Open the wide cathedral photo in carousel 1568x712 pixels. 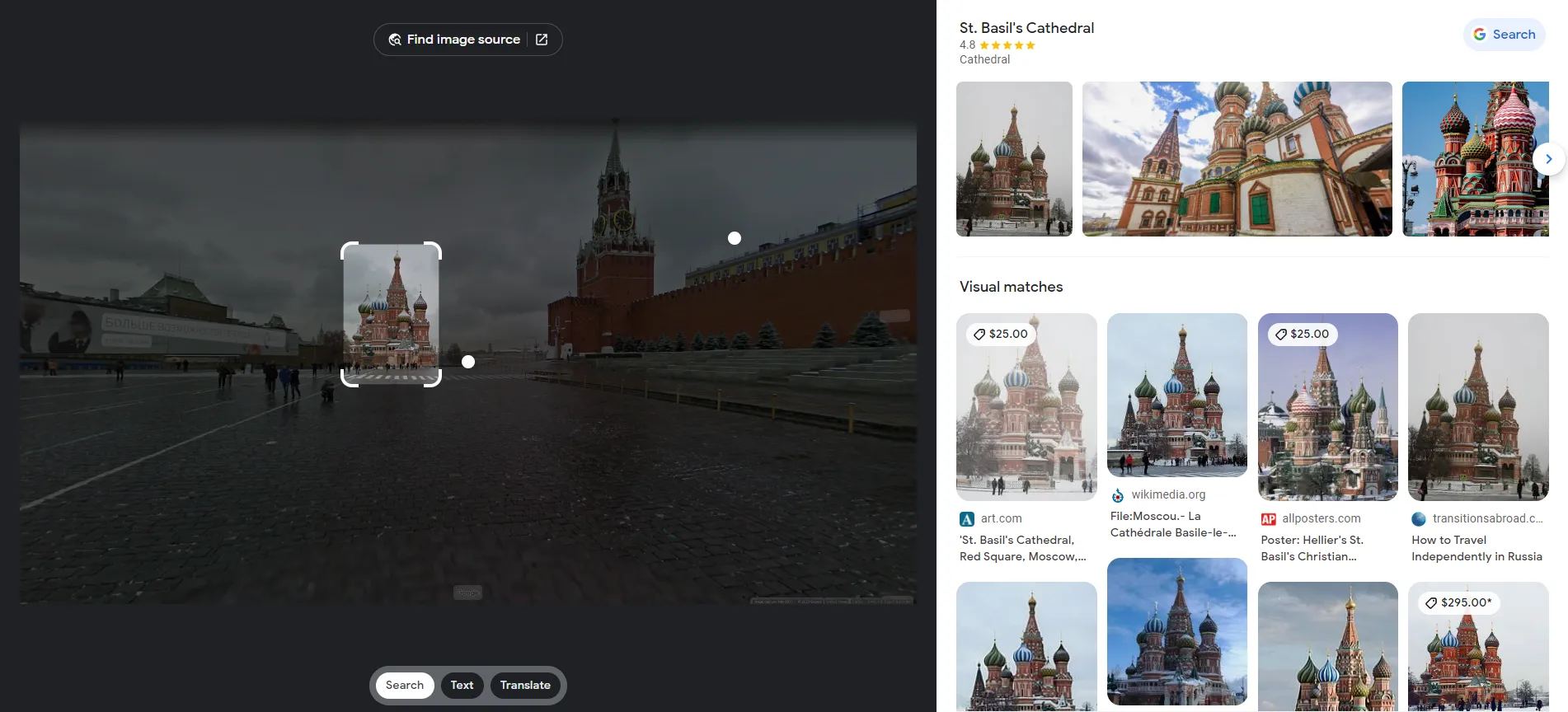pyautogui.click(x=1237, y=159)
